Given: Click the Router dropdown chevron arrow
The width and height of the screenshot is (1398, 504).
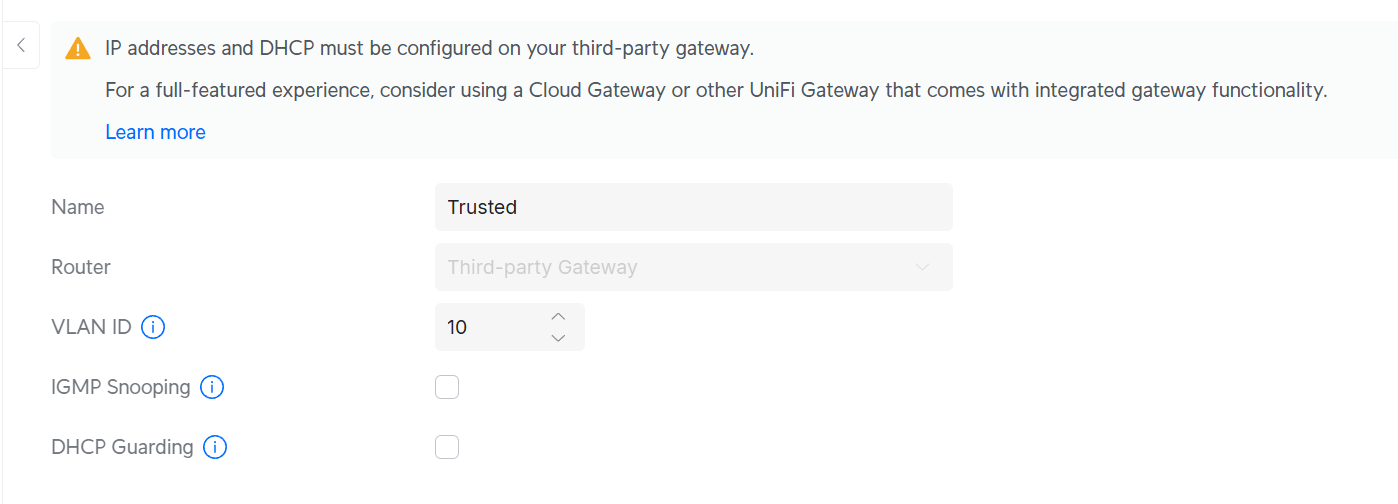Looking at the screenshot, I should (923, 267).
